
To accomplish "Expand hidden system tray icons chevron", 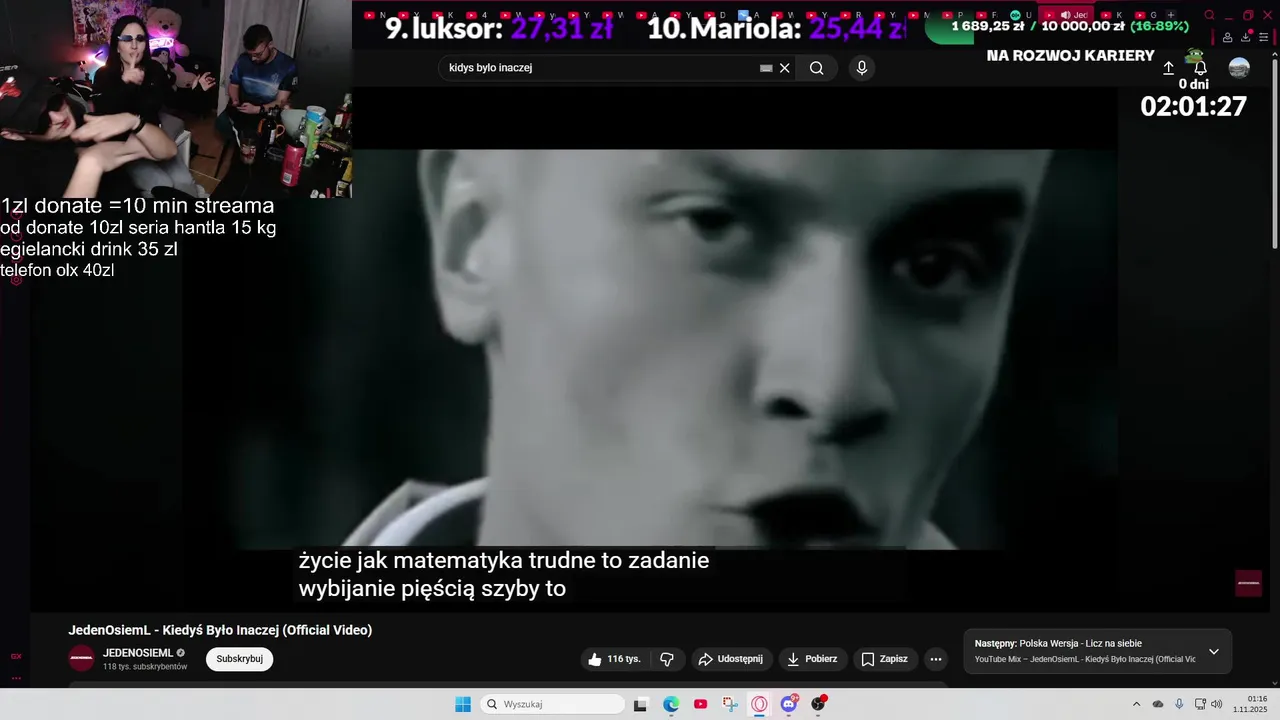I will pos(1136,704).
